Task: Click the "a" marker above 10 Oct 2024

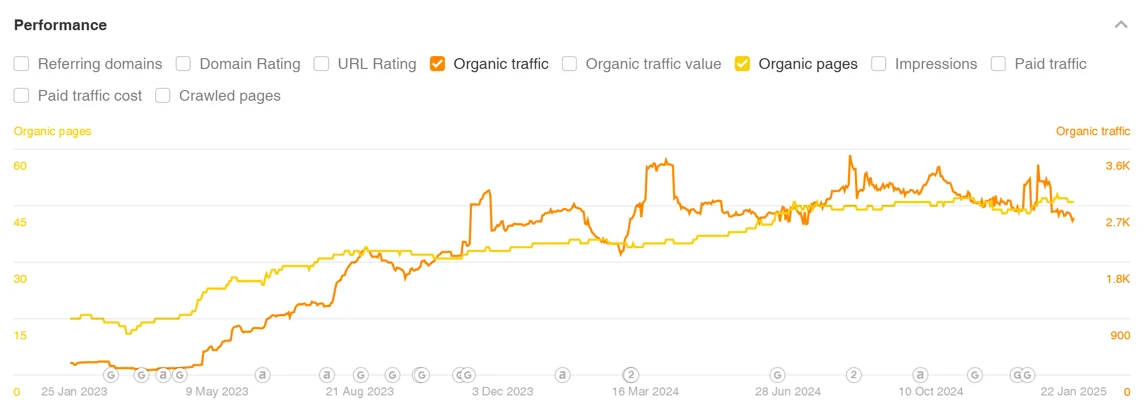Action: coord(920,375)
